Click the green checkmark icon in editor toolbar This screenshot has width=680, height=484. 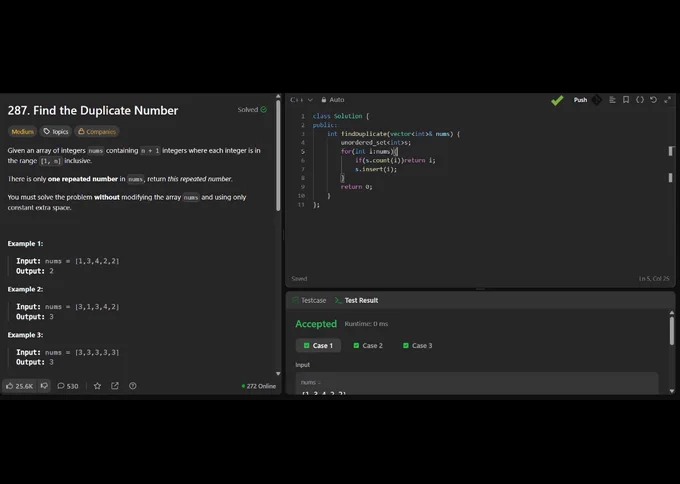point(557,100)
